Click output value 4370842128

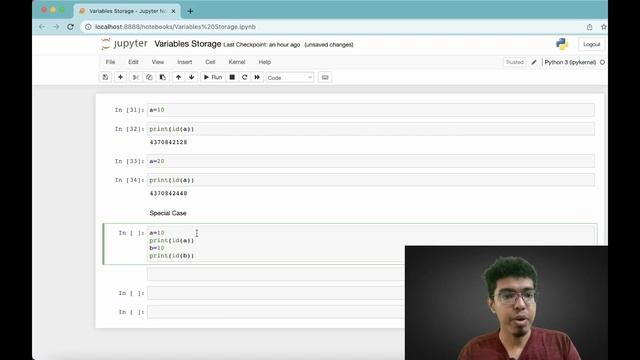(x=169, y=142)
